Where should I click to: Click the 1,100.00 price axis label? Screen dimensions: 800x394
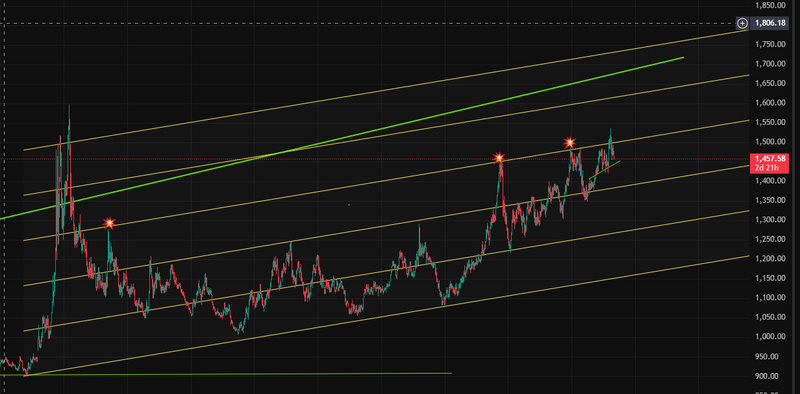tap(770, 298)
